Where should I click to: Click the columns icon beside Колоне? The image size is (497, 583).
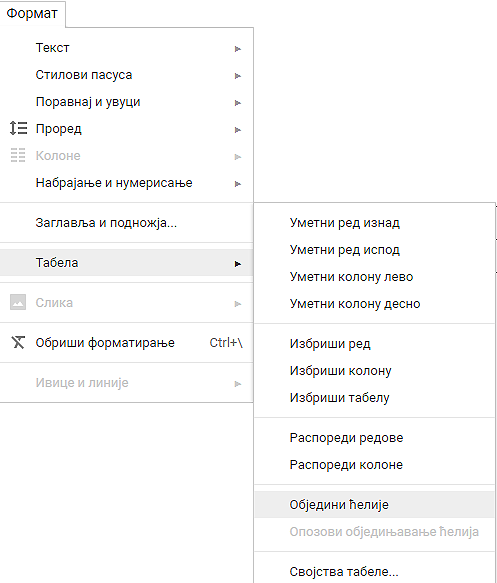point(18,155)
